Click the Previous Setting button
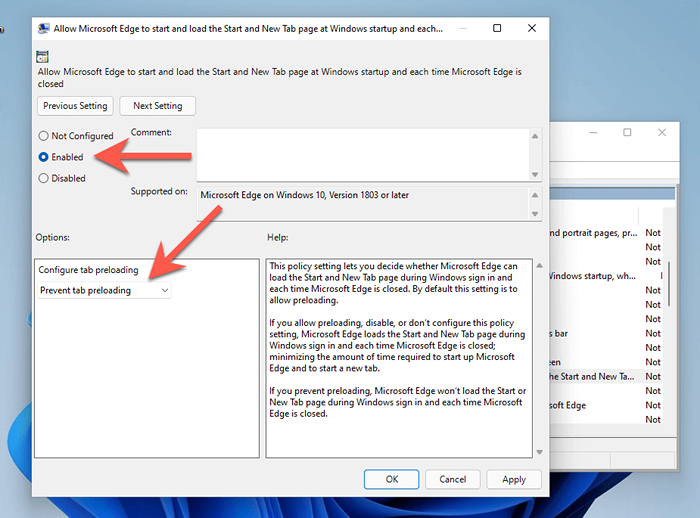The image size is (700, 518). (x=75, y=106)
